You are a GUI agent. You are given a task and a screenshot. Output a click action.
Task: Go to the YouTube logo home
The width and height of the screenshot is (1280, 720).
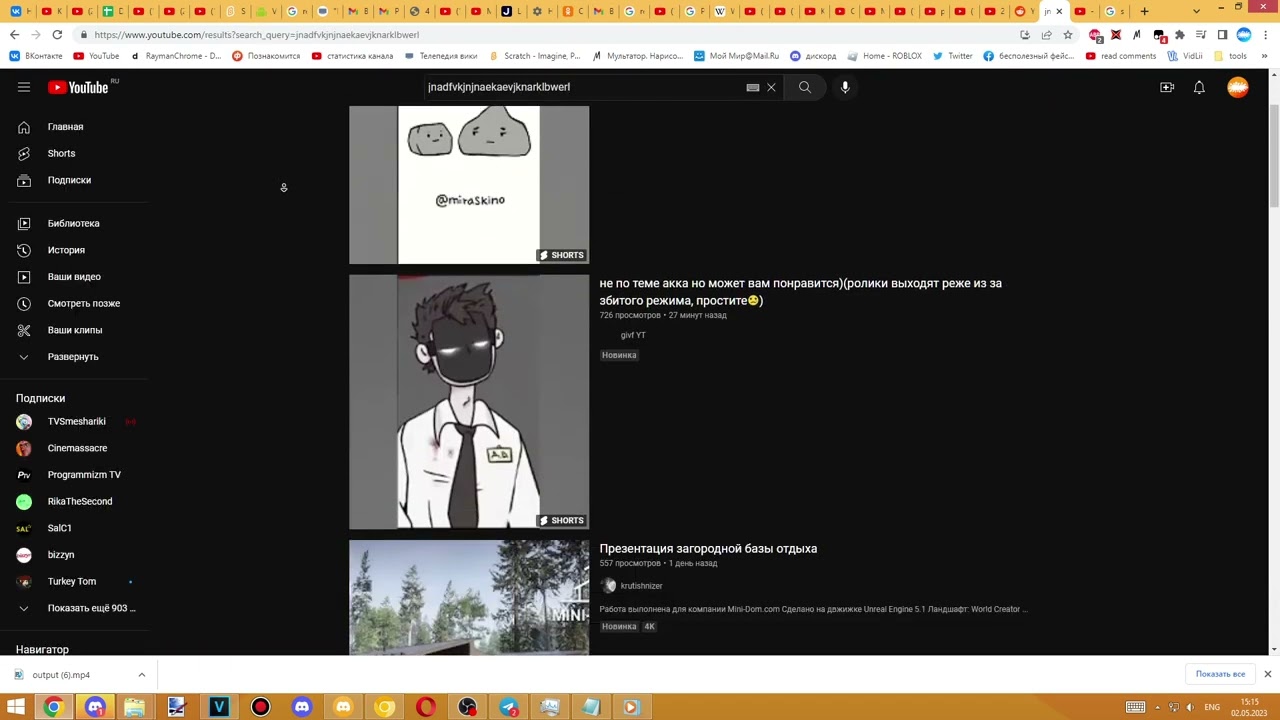click(78, 87)
